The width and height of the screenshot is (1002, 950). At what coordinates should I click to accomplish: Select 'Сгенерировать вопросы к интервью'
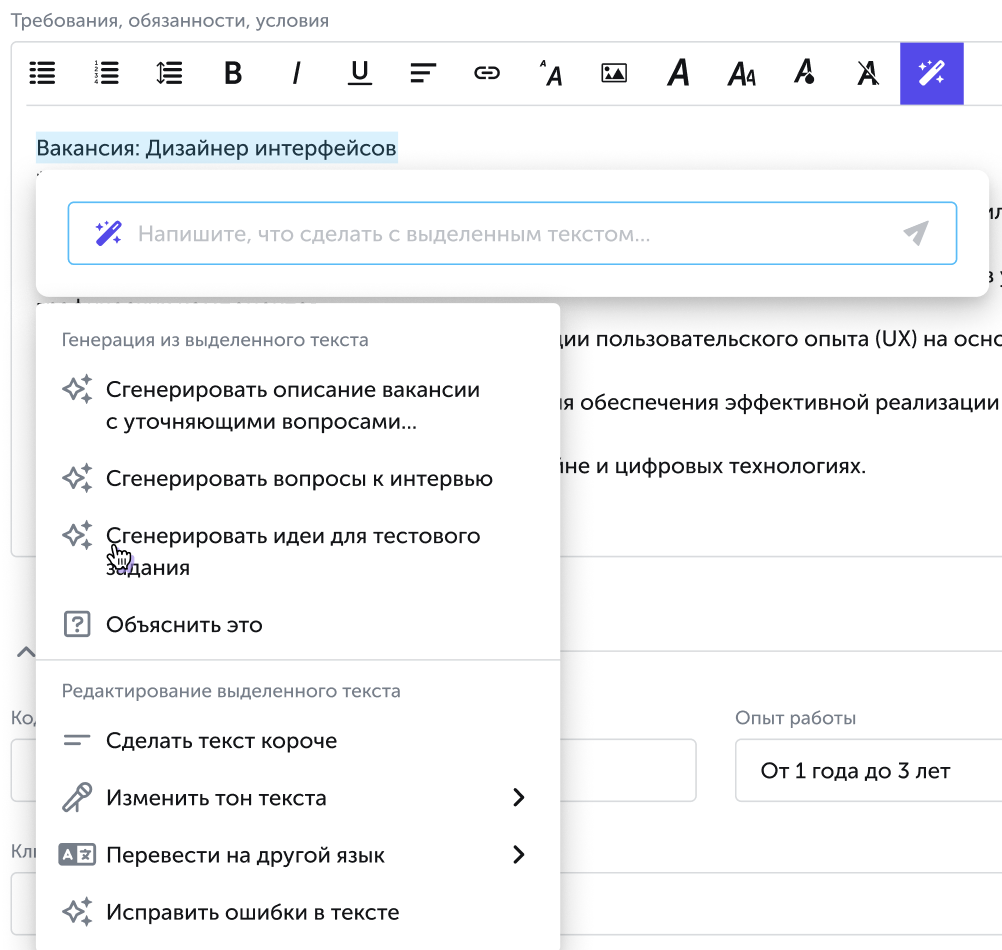point(299,479)
